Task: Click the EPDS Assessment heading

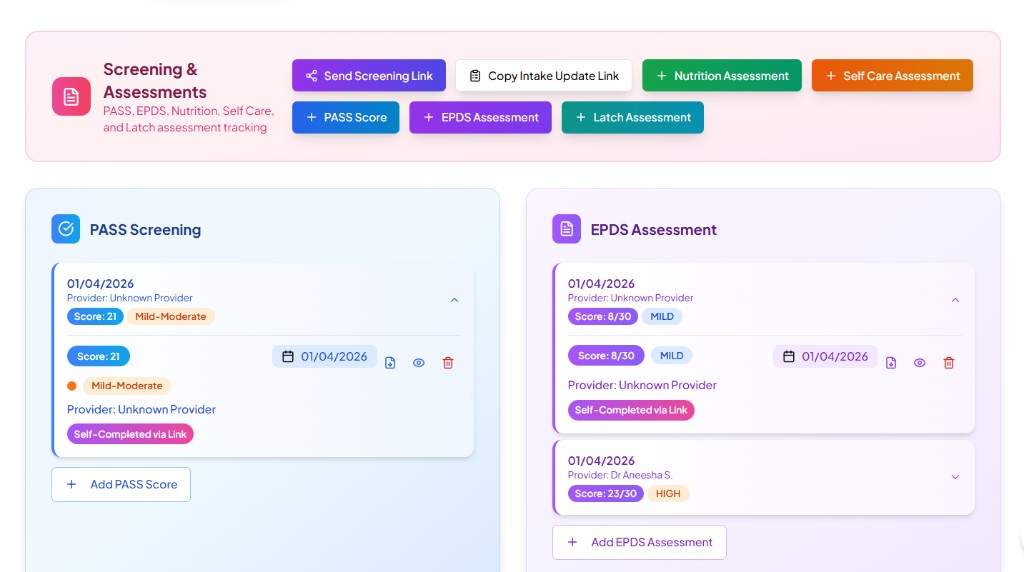Action: click(x=654, y=230)
